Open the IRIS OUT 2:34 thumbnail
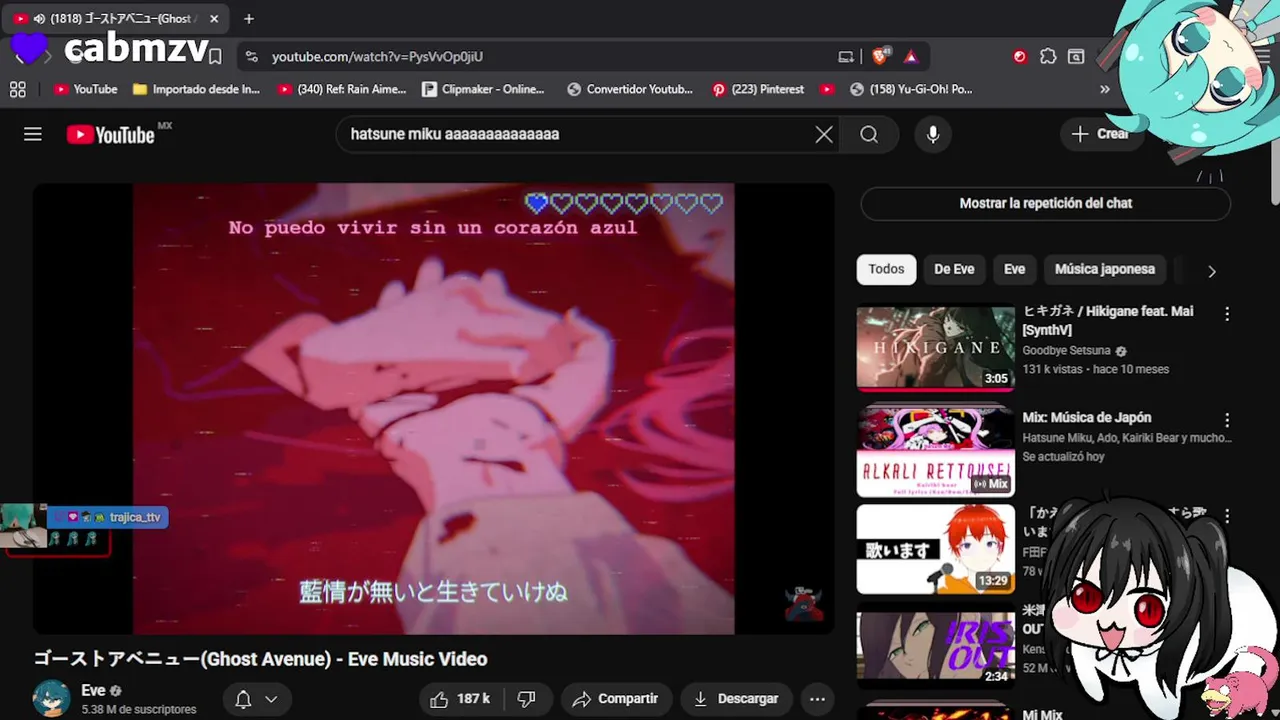 pyautogui.click(x=935, y=645)
